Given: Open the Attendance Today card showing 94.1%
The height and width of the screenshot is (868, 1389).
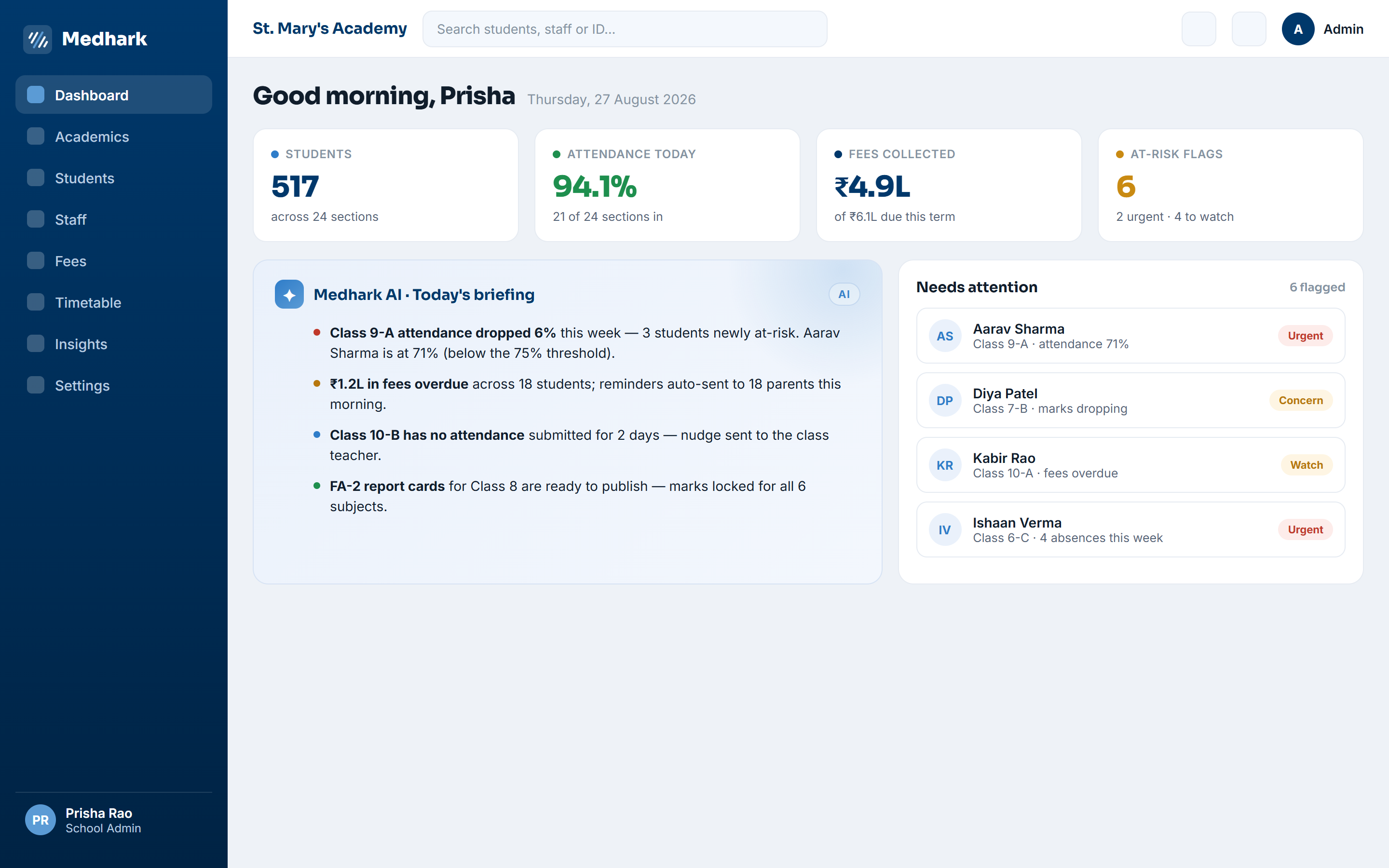Looking at the screenshot, I should click(x=667, y=186).
